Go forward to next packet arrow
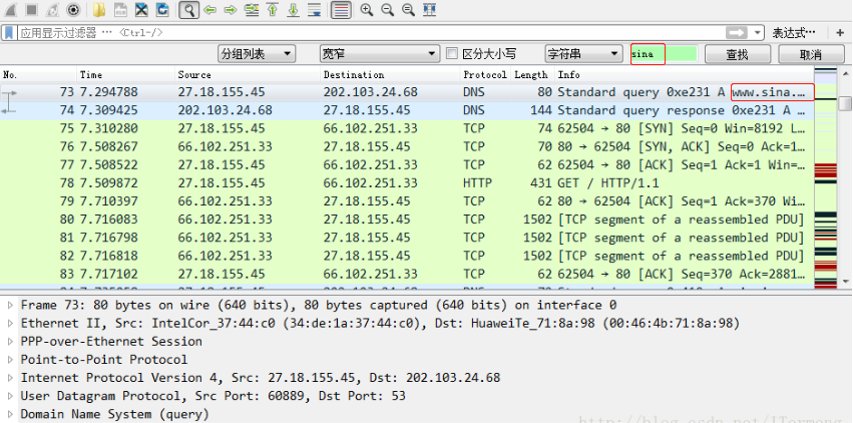The height and width of the screenshot is (423, 853). tap(231, 10)
